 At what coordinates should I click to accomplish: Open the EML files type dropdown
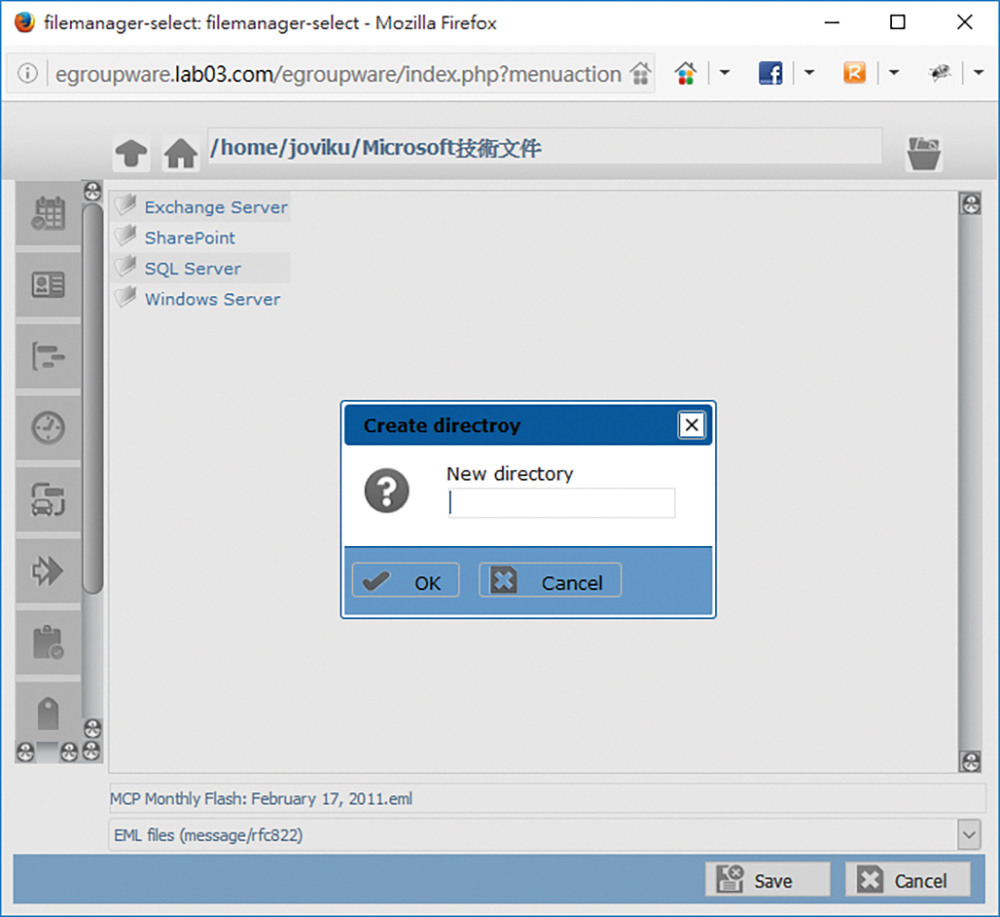coord(969,835)
